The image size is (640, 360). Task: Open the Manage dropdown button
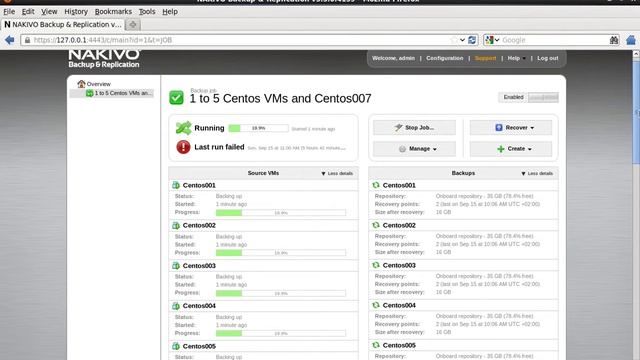pyautogui.click(x=414, y=149)
